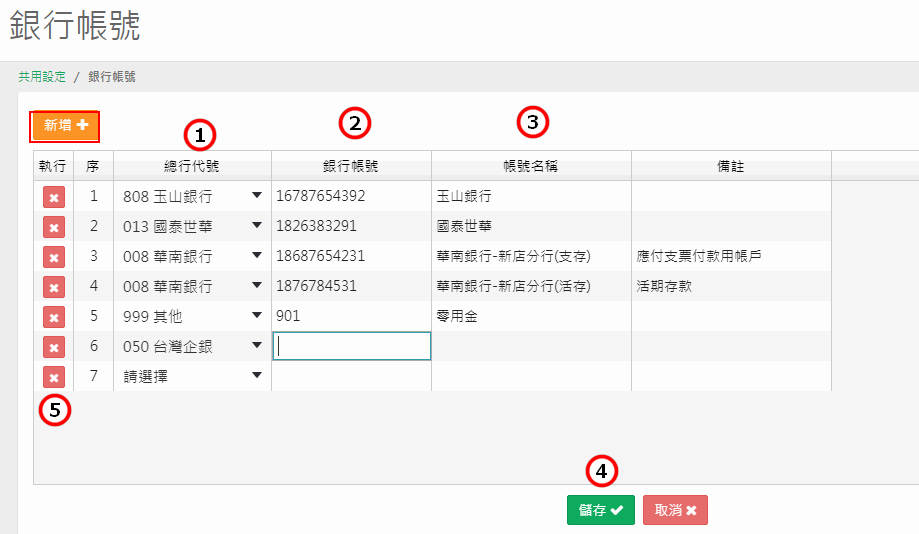
Task: Focus the empty account number field in row 6
Action: point(352,346)
